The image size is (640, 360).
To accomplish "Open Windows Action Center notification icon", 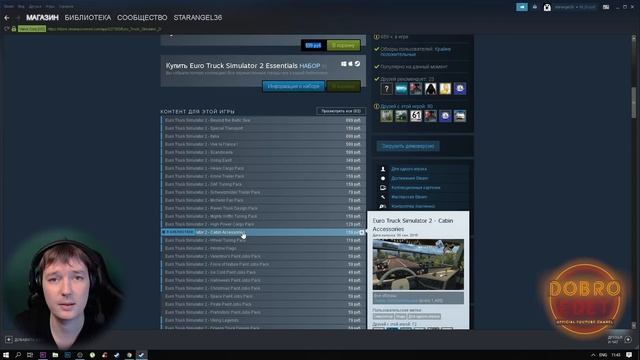I will 629,355.
